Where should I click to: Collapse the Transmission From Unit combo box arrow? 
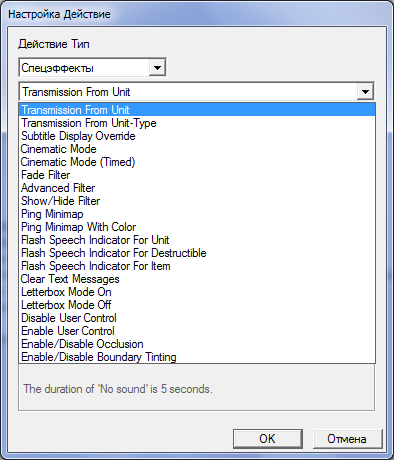(365, 91)
